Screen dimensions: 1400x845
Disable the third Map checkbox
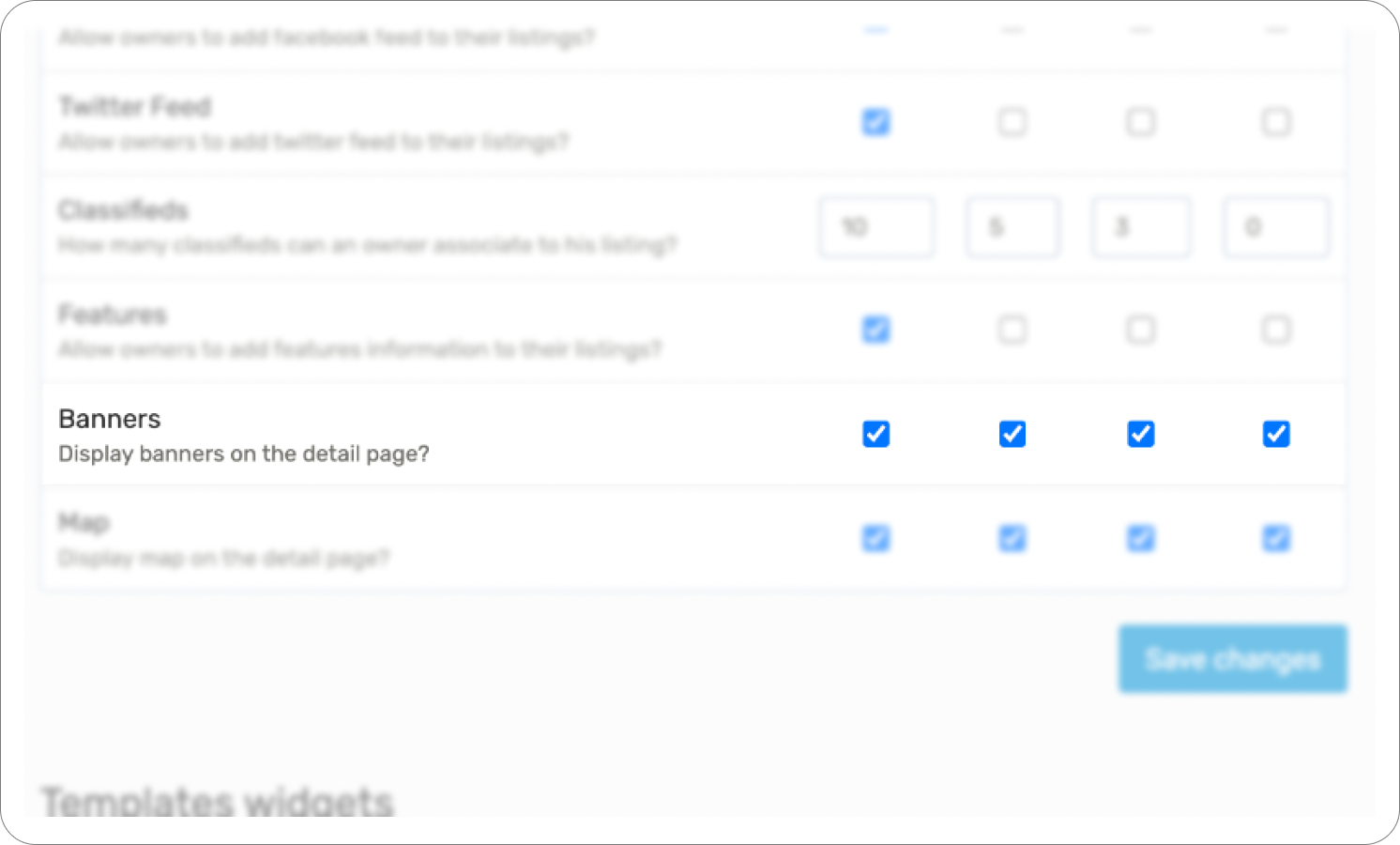(x=1140, y=538)
